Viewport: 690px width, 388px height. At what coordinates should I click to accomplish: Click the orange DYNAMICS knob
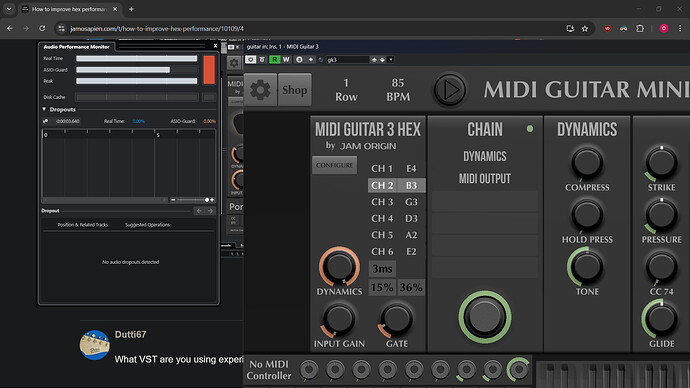click(339, 266)
